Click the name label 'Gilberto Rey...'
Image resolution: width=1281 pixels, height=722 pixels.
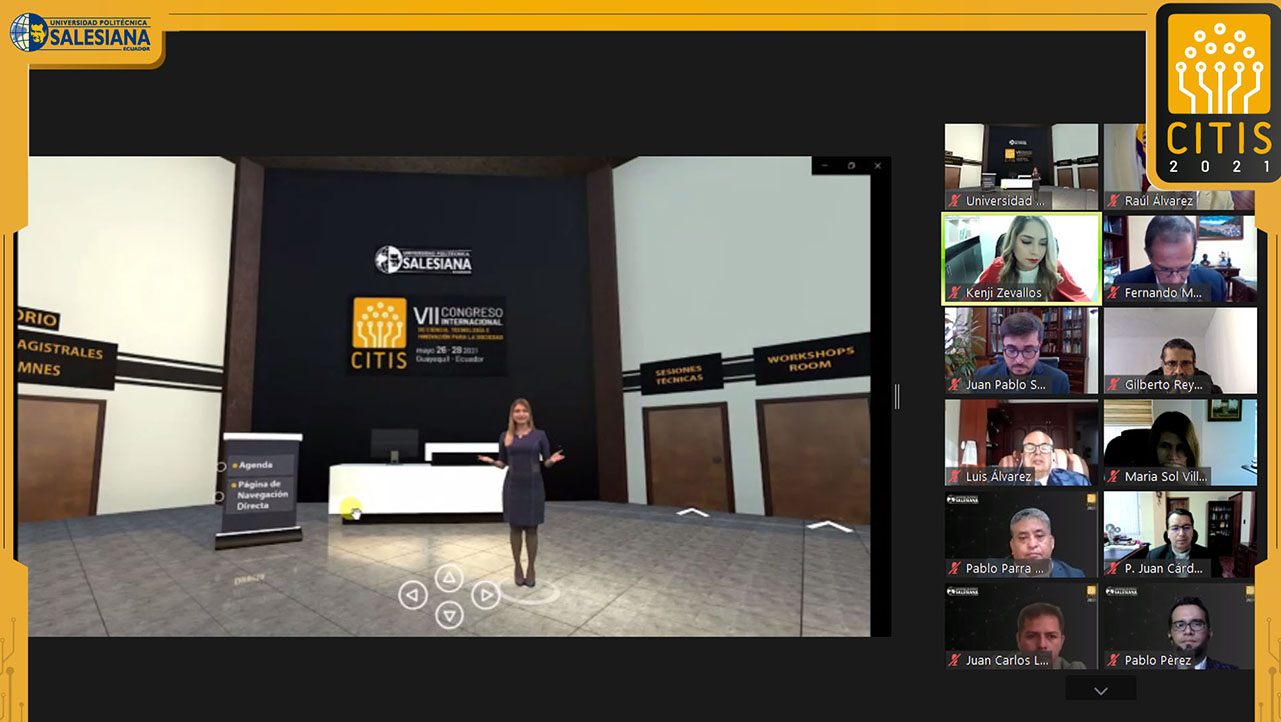click(1164, 385)
